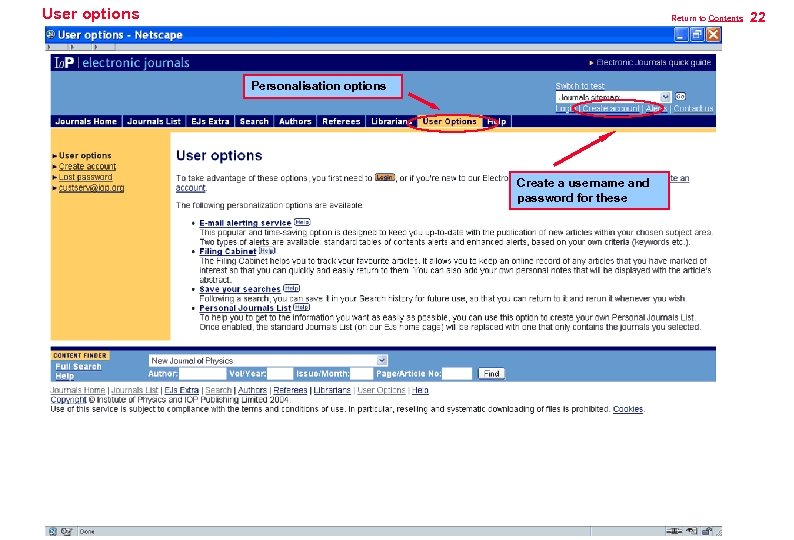
Task: Open the E-mail alerting service link
Action: click(245, 223)
